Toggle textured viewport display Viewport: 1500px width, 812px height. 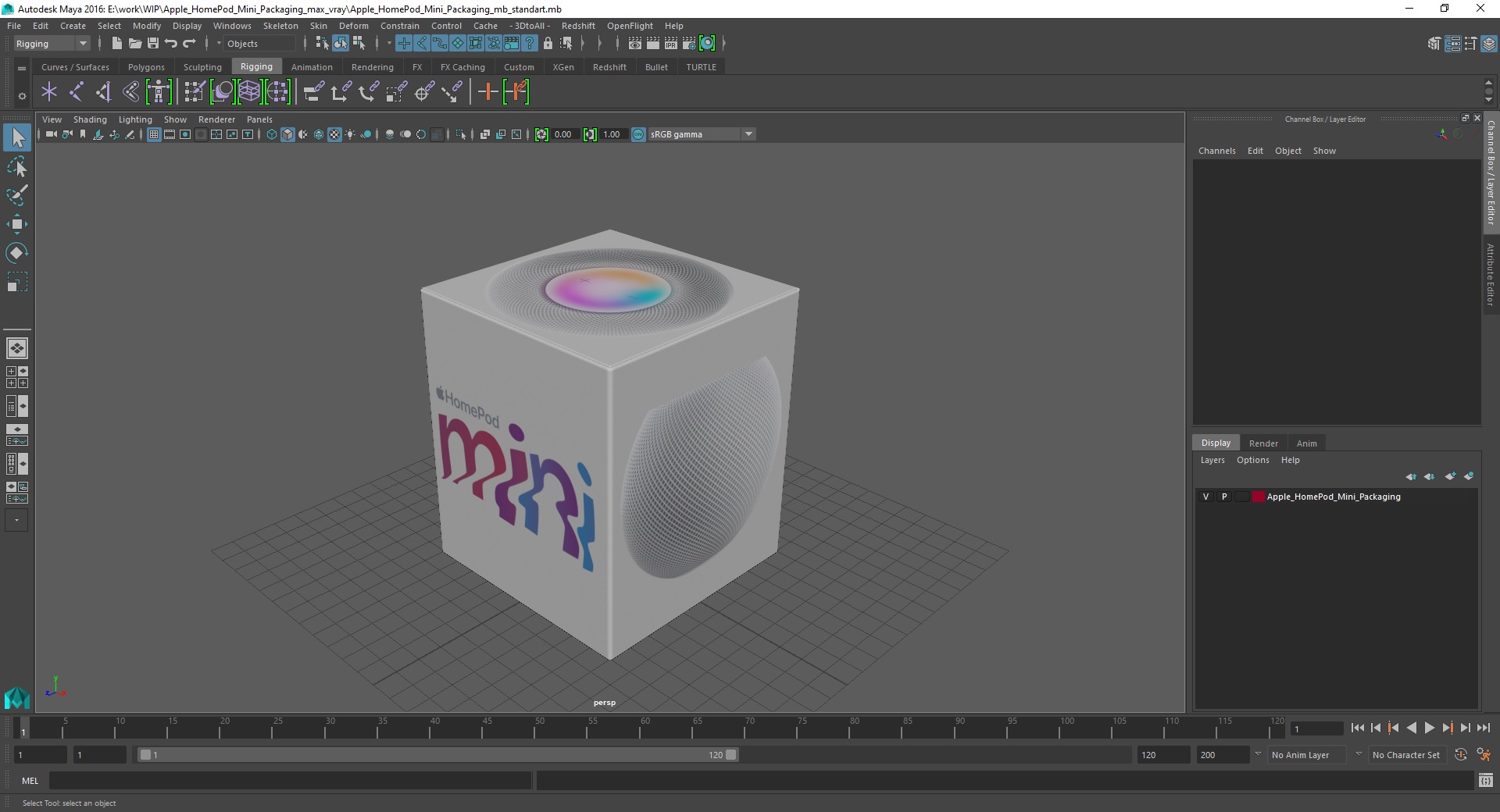(x=334, y=134)
